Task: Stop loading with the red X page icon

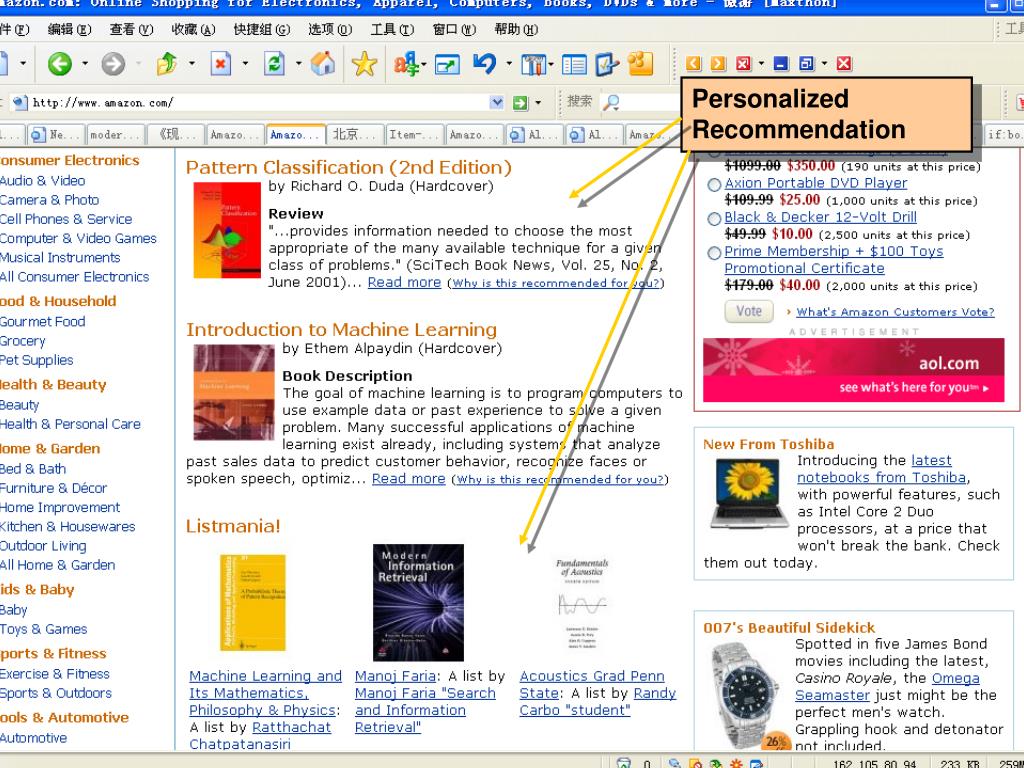Action: (221, 63)
